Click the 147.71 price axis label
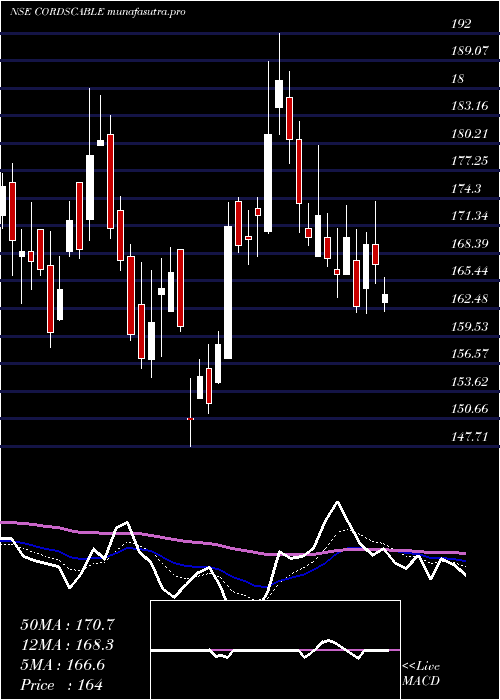The height and width of the screenshot is (700, 500). tap(470, 437)
